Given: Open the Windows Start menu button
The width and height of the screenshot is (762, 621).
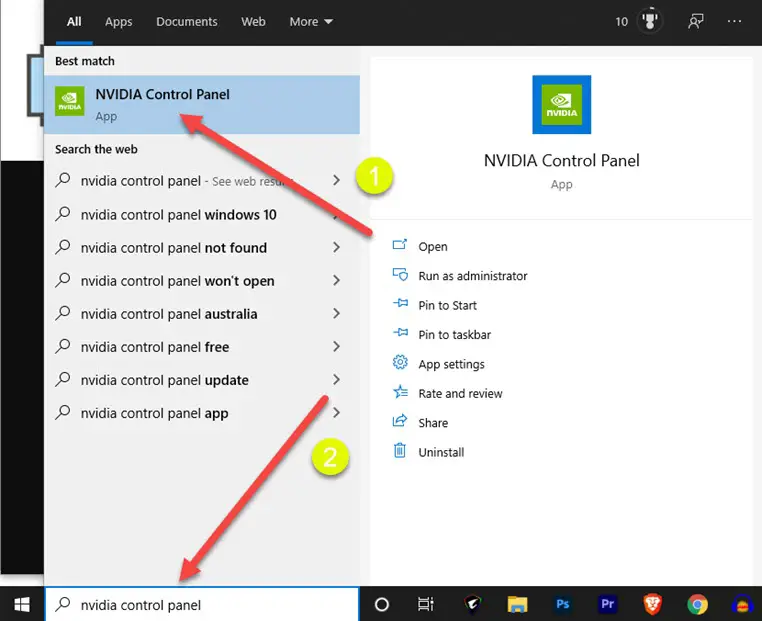Looking at the screenshot, I should pyautogui.click(x=22, y=604).
